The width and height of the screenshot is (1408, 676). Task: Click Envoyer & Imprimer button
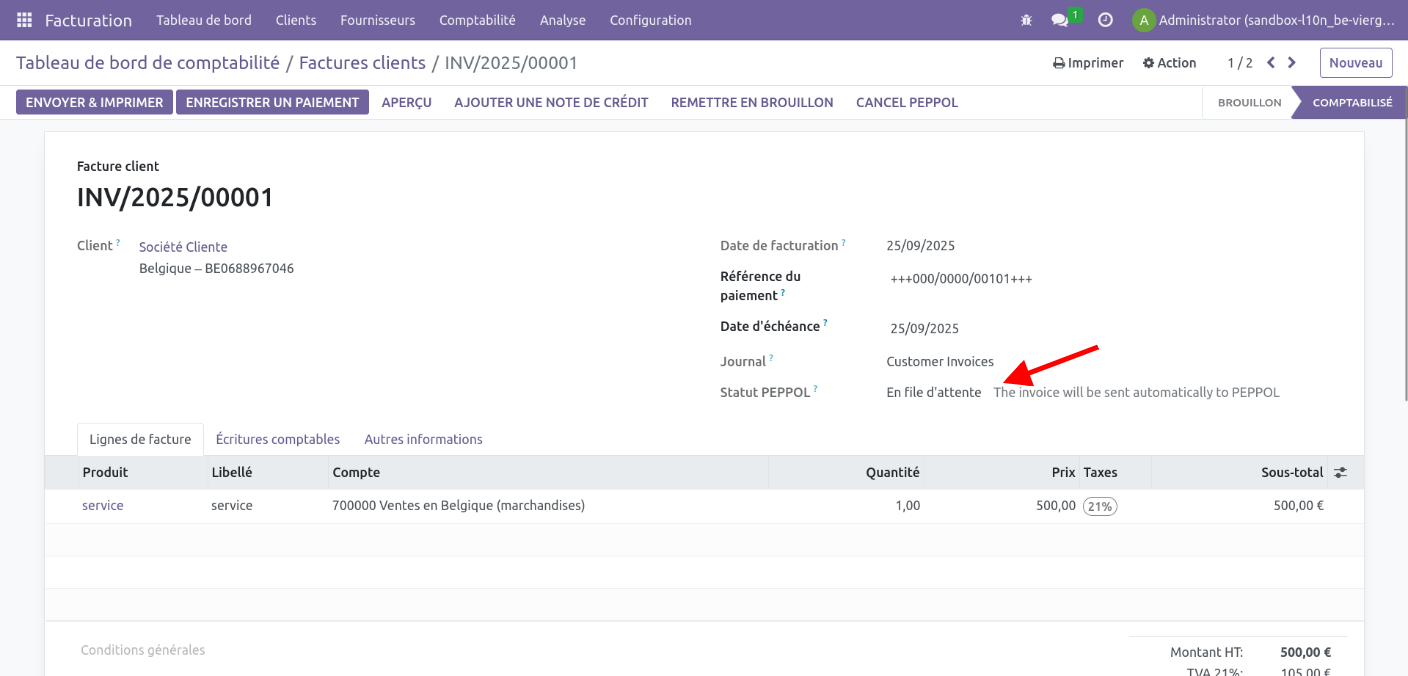tap(94, 102)
